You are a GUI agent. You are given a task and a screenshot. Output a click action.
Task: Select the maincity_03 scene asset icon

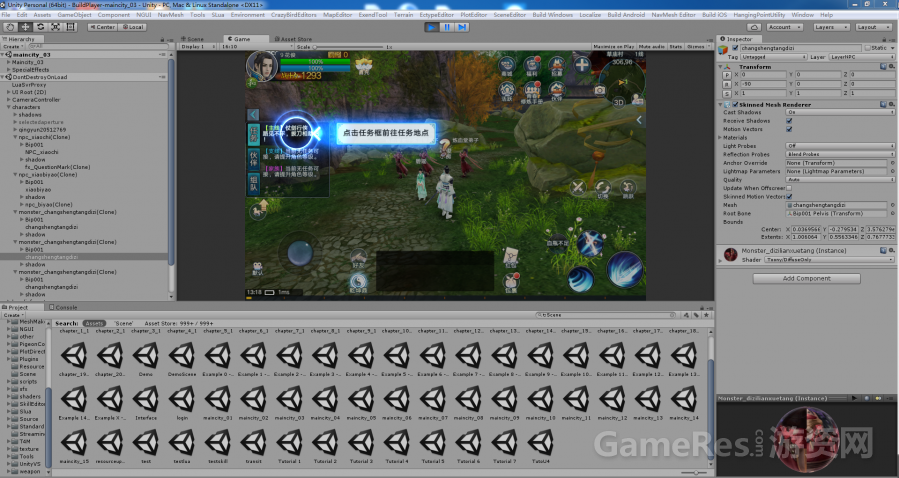point(289,399)
